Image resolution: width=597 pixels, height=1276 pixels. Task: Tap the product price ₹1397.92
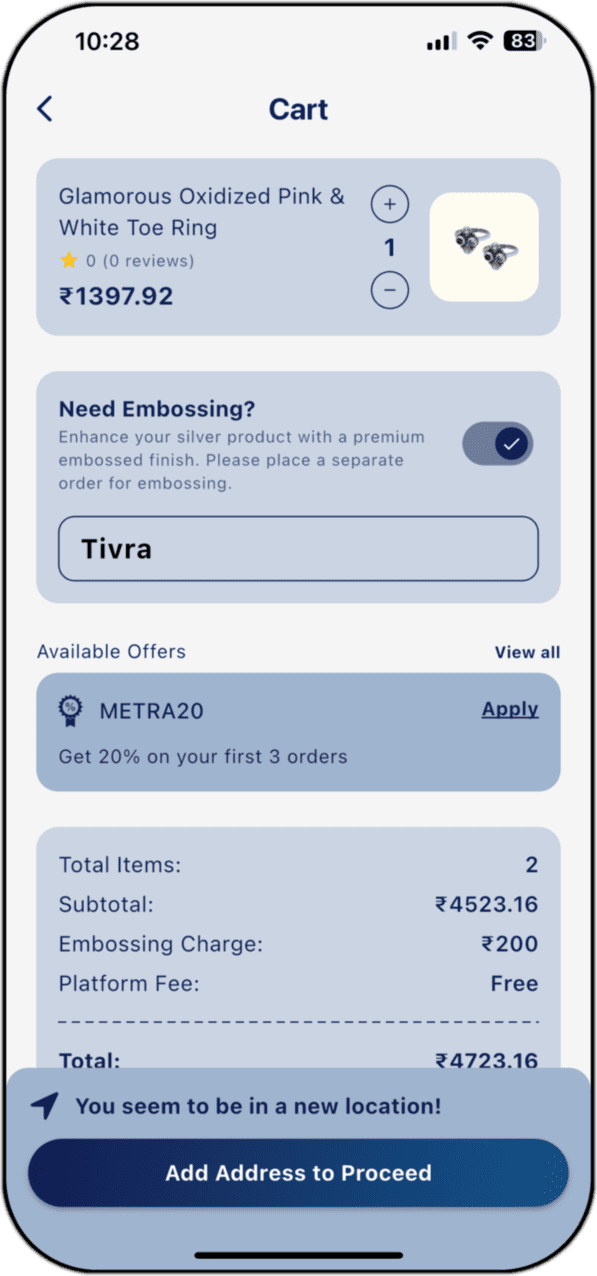pyautogui.click(x=116, y=296)
